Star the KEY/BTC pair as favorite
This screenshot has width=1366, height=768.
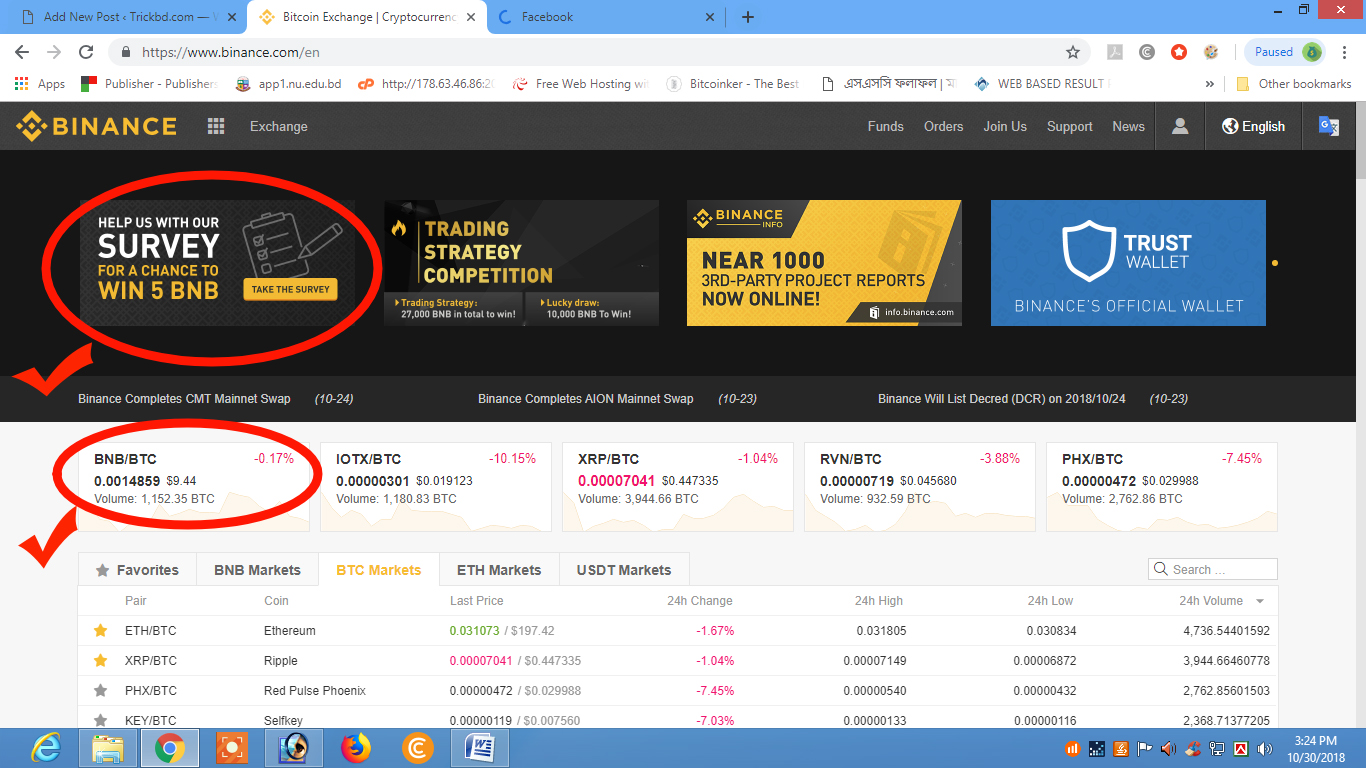tap(100, 719)
